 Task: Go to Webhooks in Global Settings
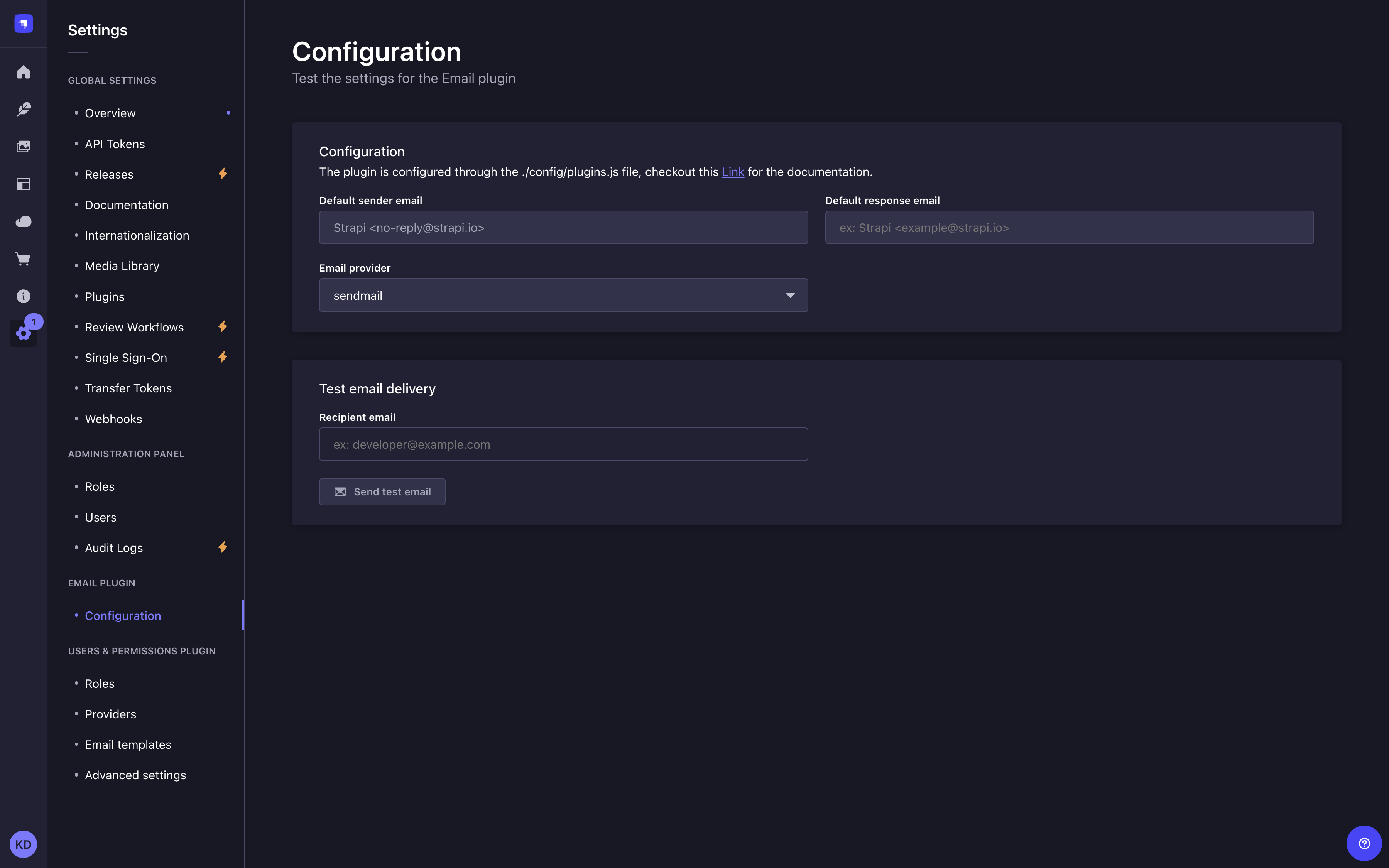[x=113, y=419]
